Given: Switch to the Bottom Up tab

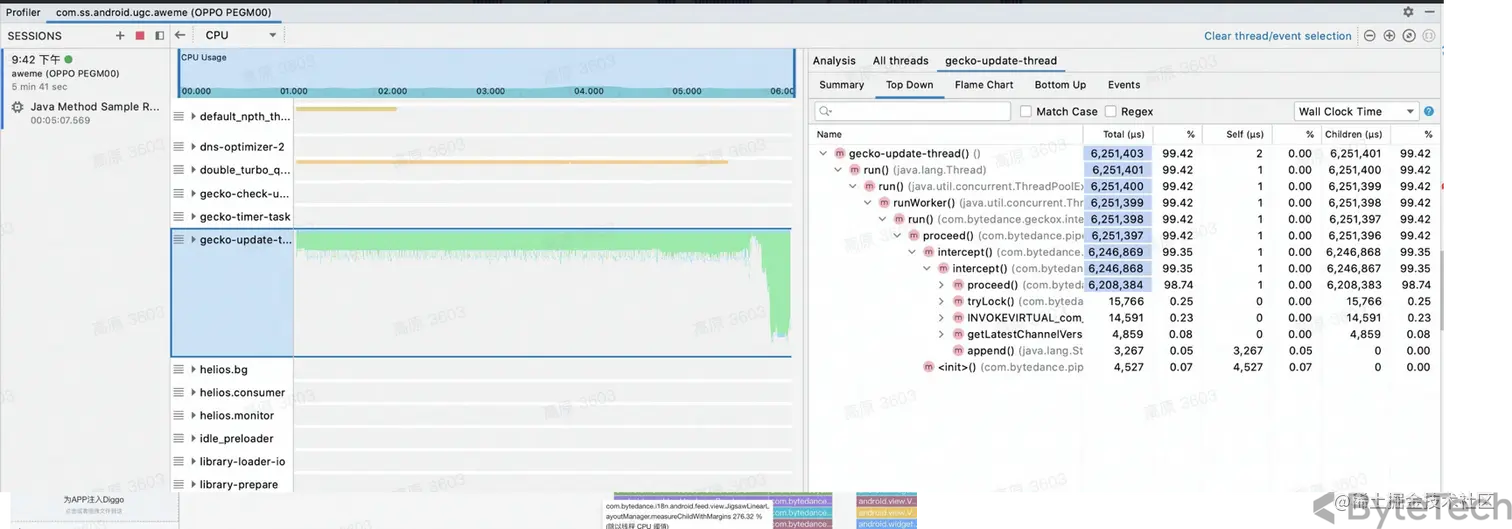Looking at the screenshot, I should pyautogui.click(x=1060, y=85).
